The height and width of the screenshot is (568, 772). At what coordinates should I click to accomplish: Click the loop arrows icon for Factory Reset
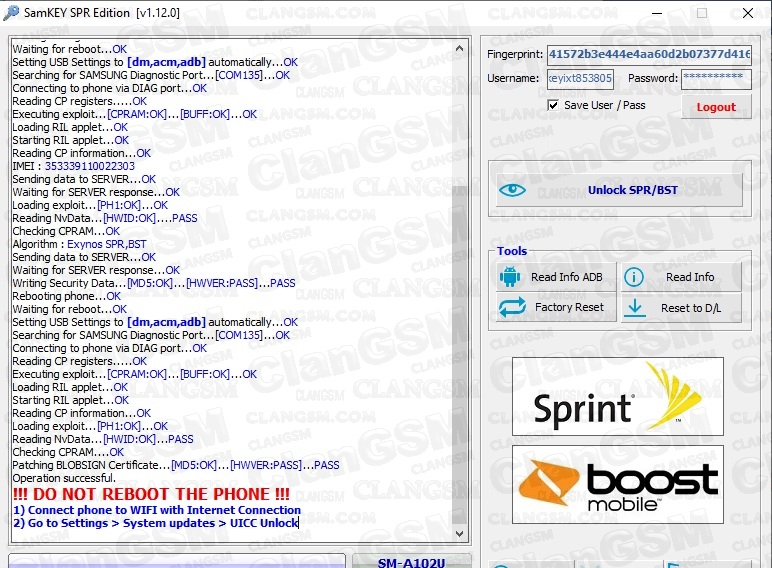512,307
